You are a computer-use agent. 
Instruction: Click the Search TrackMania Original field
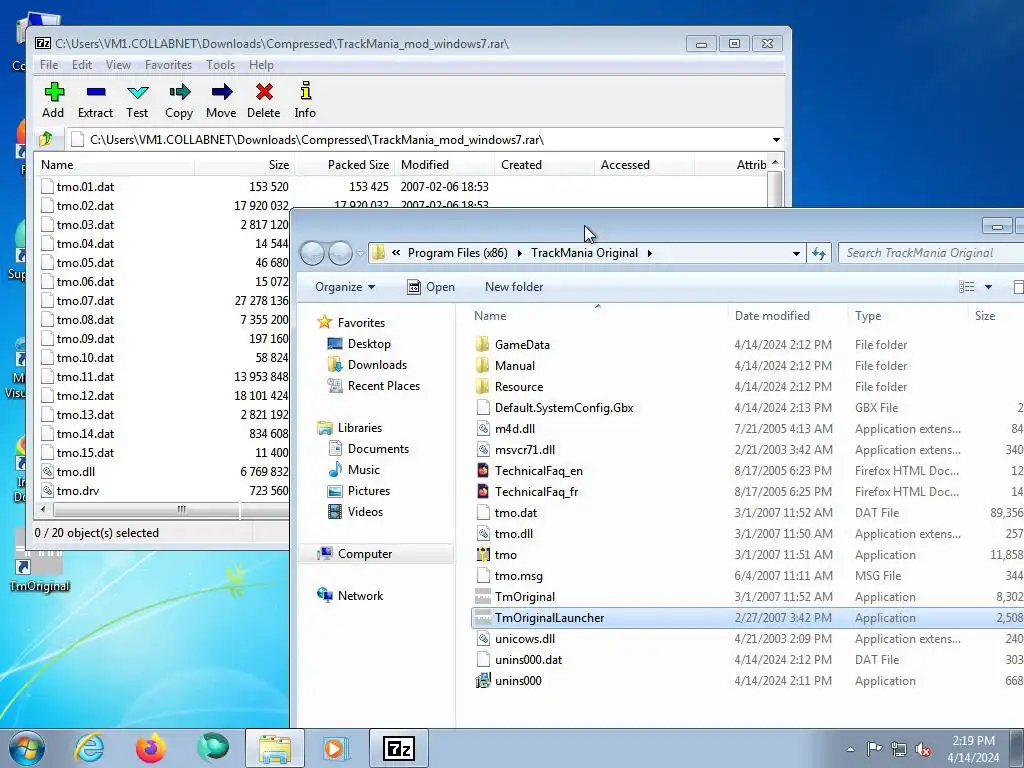click(931, 253)
